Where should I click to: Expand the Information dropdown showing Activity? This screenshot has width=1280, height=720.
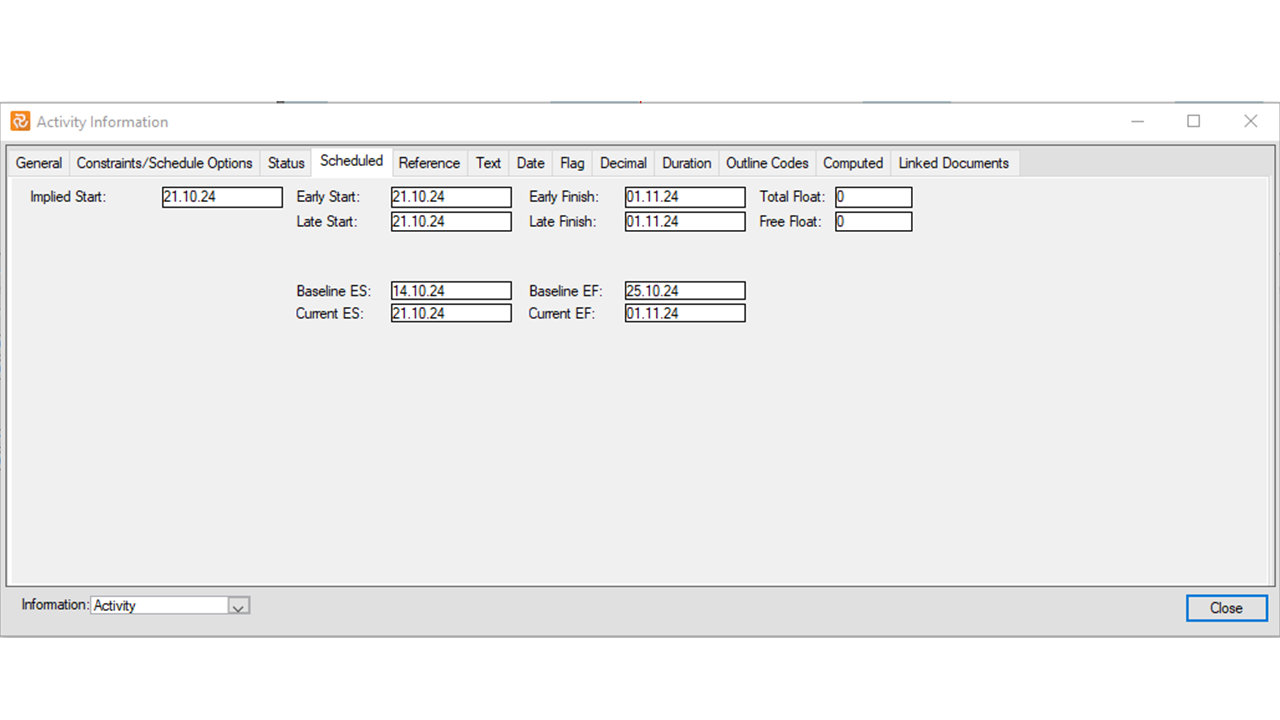tap(239, 605)
